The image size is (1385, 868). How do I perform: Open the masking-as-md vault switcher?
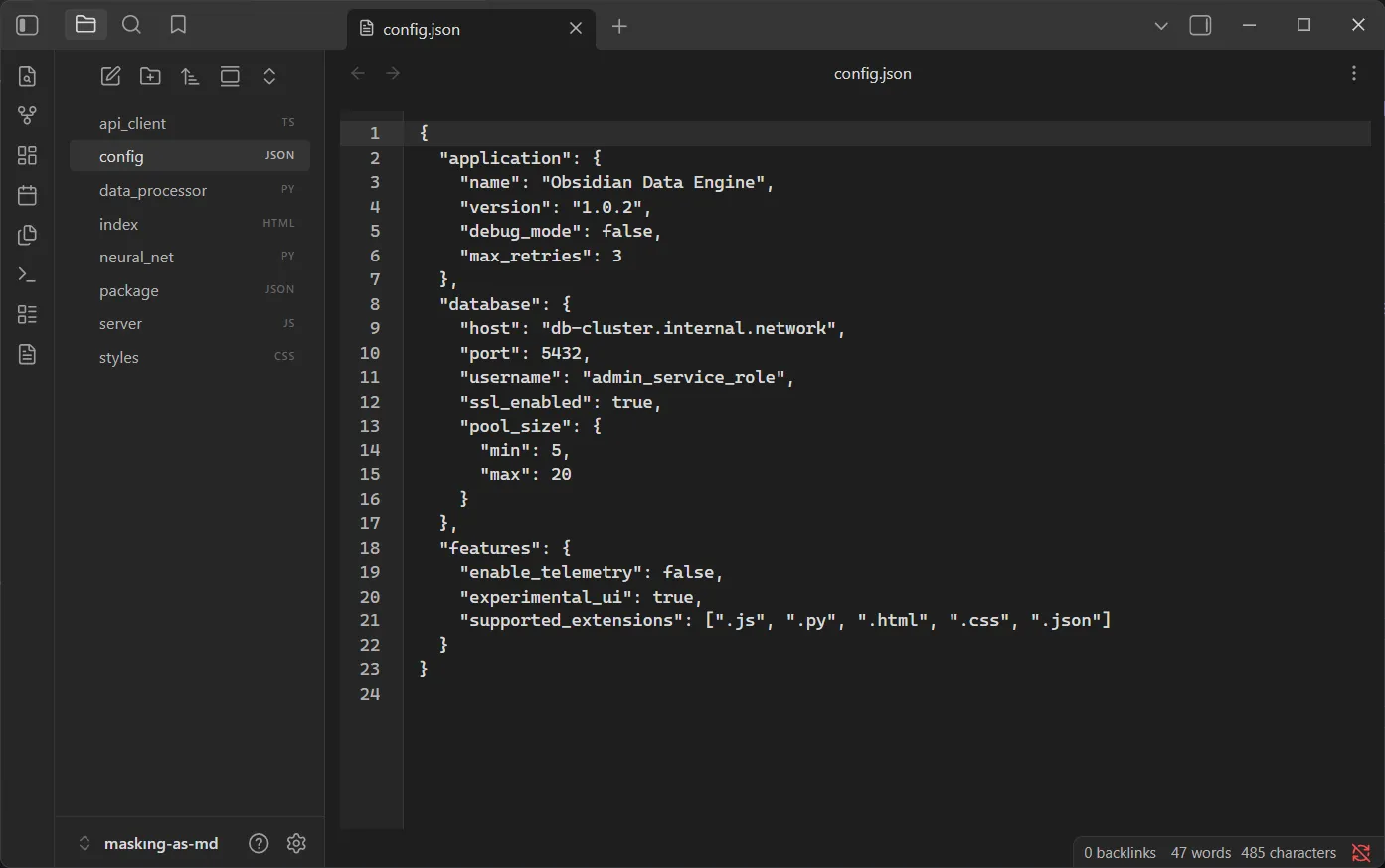coord(148,843)
